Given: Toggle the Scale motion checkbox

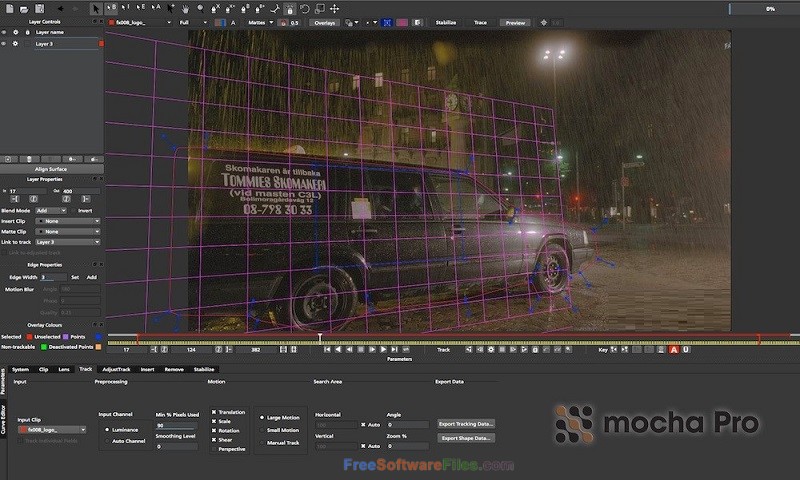Looking at the screenshot, I should (x=214, y=421).
